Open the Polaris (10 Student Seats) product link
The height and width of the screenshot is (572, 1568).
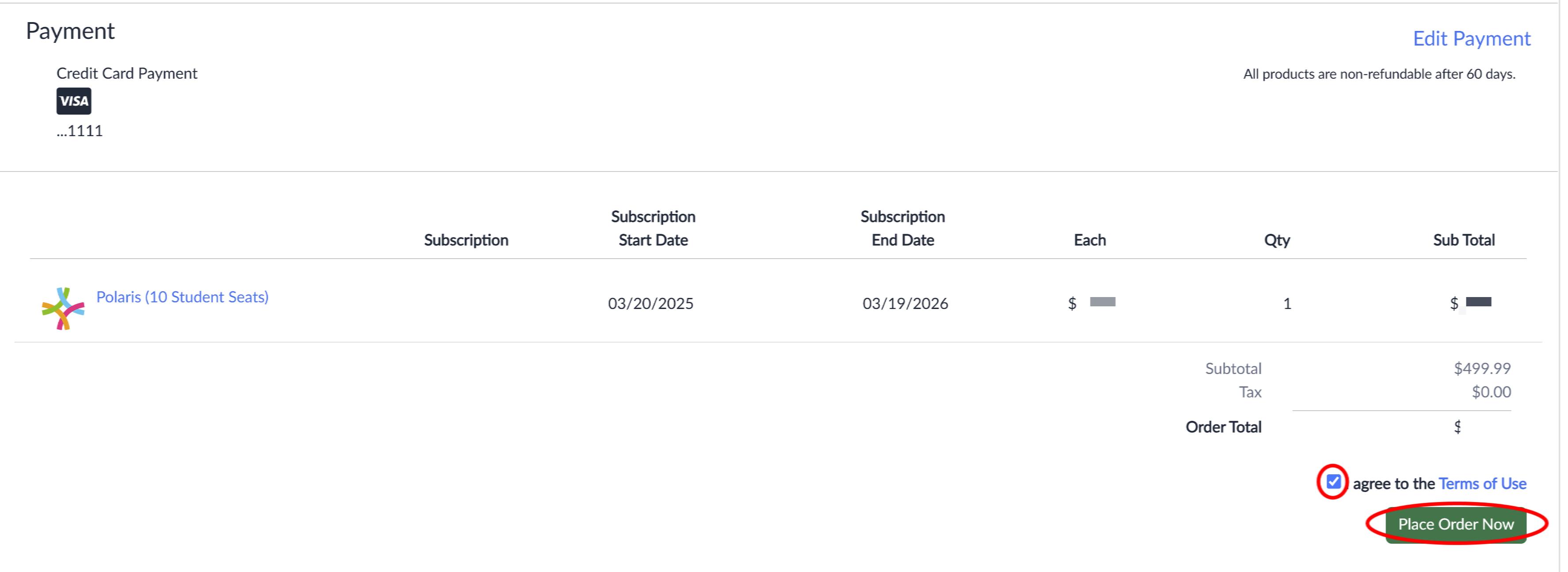click(183, 297)
